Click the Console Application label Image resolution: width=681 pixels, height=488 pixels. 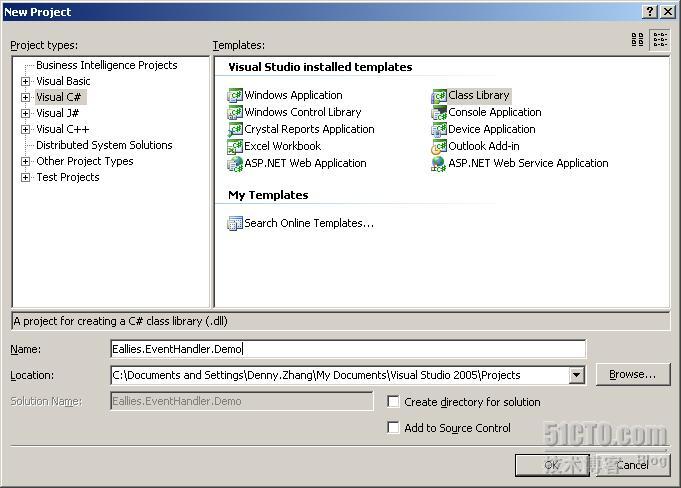coord(495,112)
